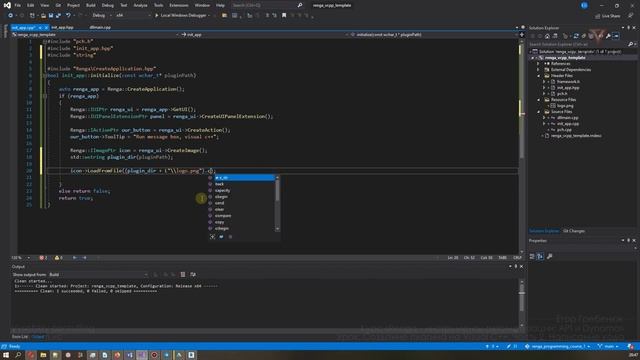
Task: Collapse the Resource Files folder
Action: tap(538, 100)
